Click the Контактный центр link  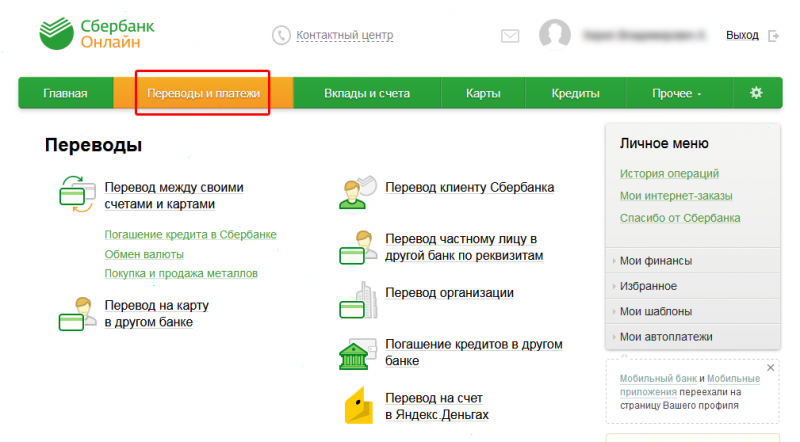345,35
